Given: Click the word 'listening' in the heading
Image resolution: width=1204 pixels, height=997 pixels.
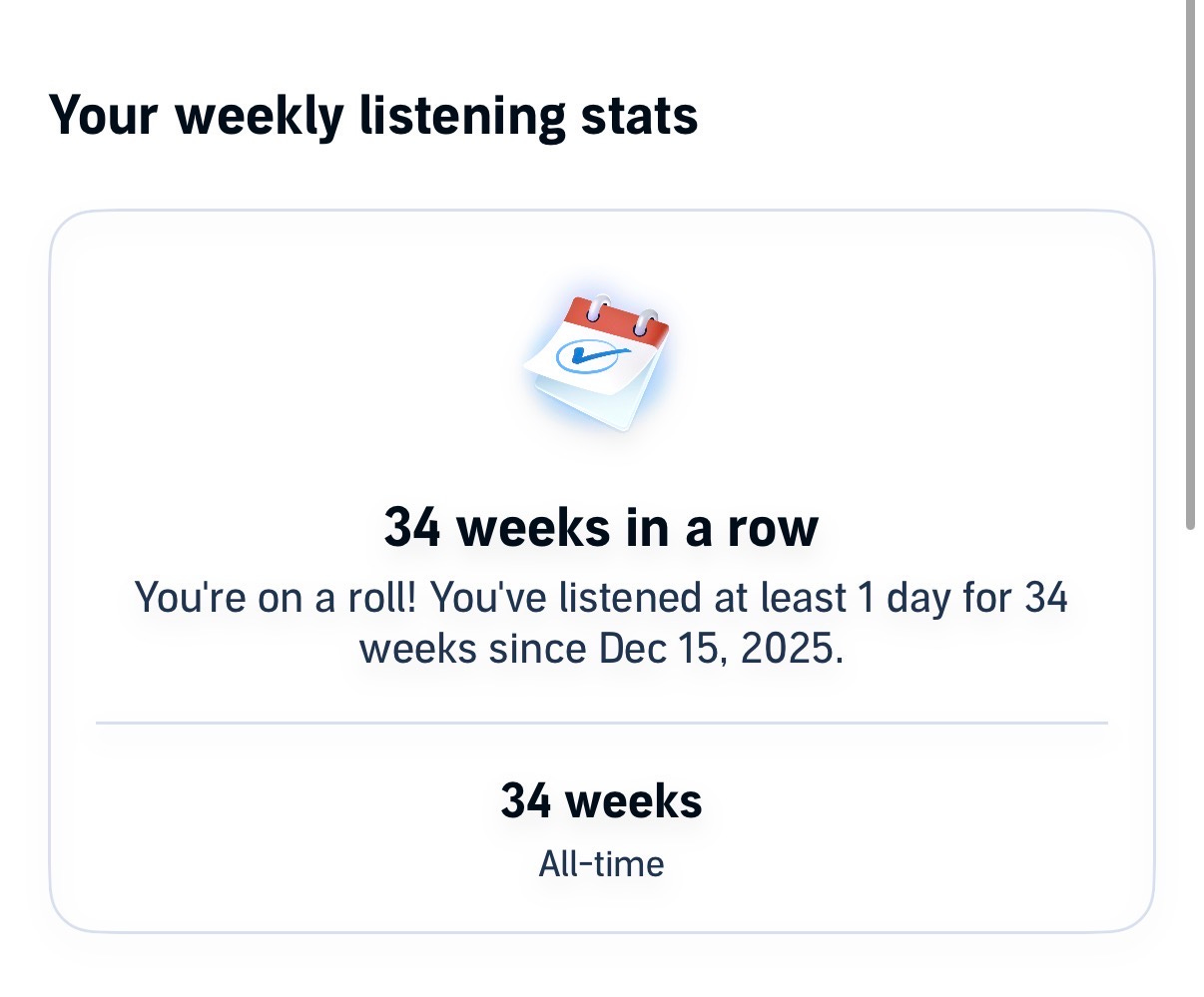Looking at the screenshot, I should click(x=463, y=118).
